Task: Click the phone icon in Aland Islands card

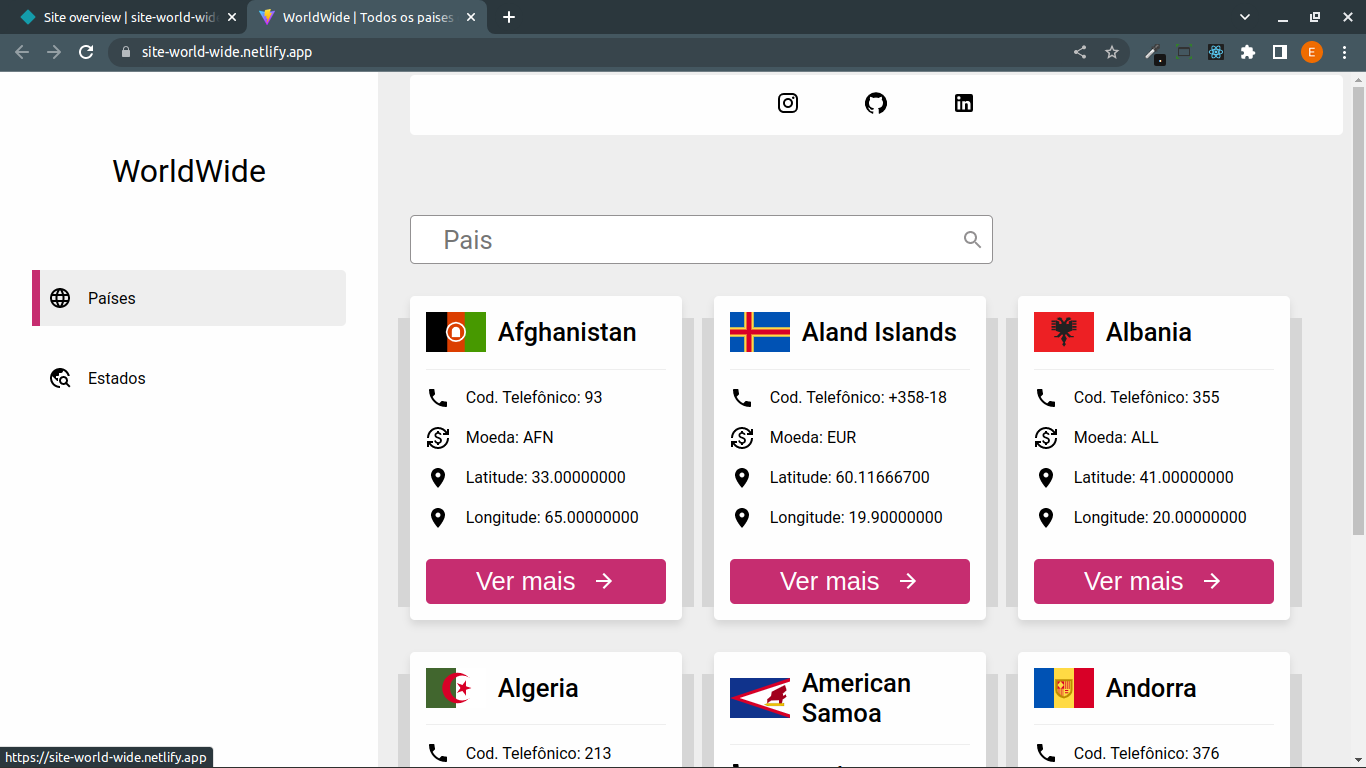Action: 742,397
